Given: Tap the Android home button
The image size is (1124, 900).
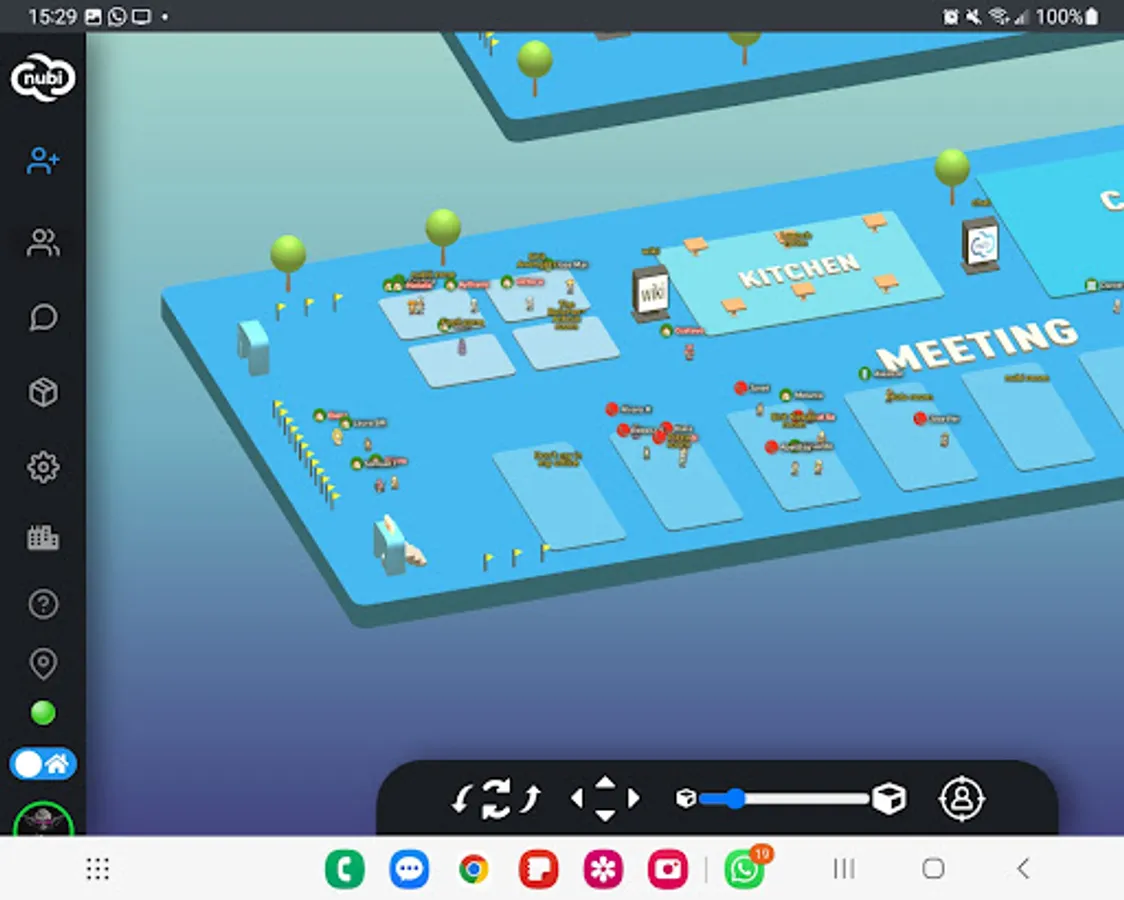Looking at the screenshot, I should 933,869.
